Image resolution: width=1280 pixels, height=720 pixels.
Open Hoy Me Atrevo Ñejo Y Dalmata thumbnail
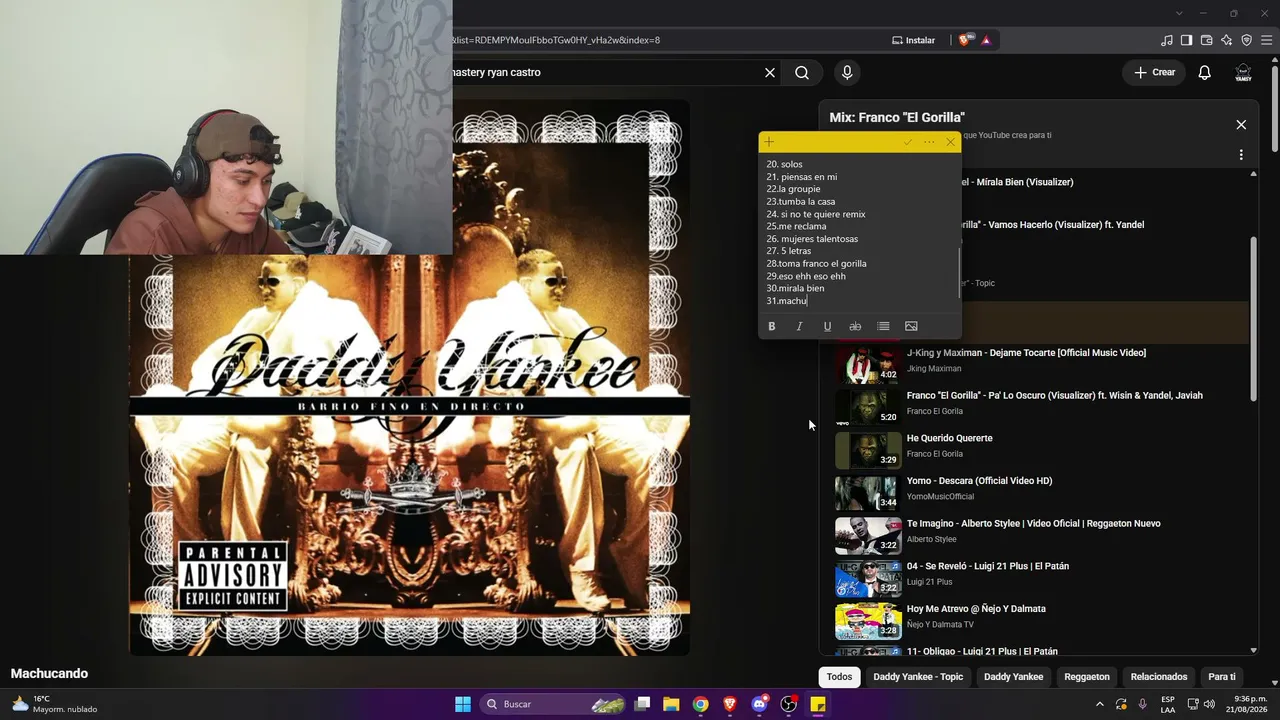[868, 620]
